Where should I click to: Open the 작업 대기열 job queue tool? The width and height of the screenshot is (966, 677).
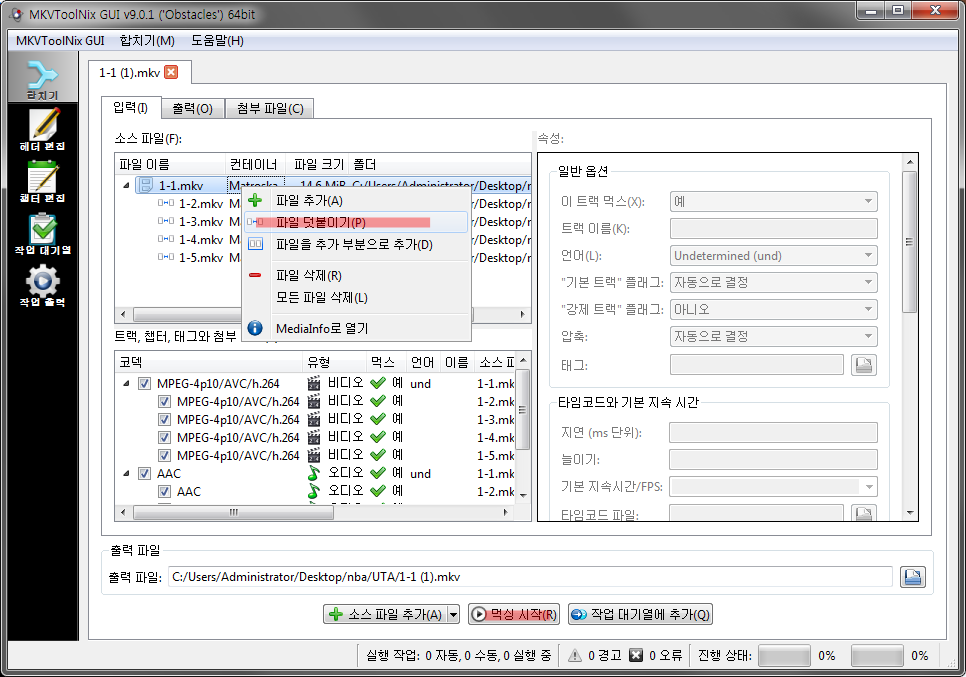click(43, 234)
